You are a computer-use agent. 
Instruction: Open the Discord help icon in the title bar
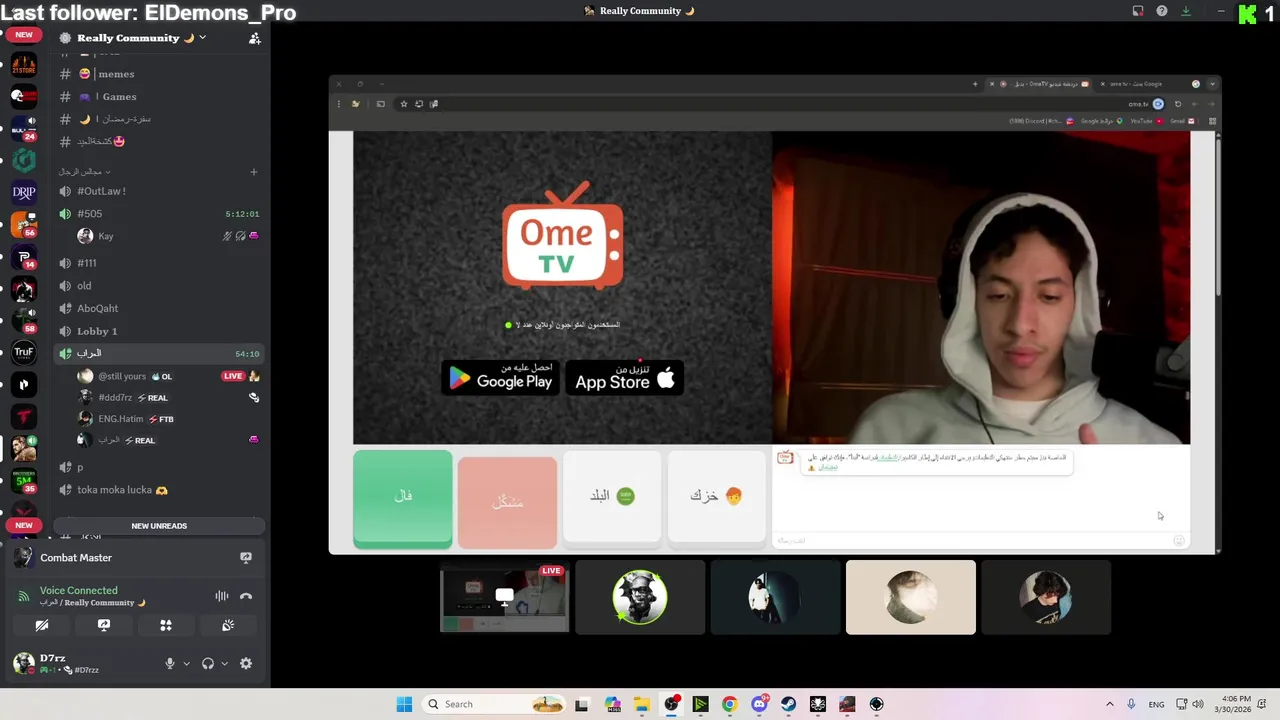1162,11
